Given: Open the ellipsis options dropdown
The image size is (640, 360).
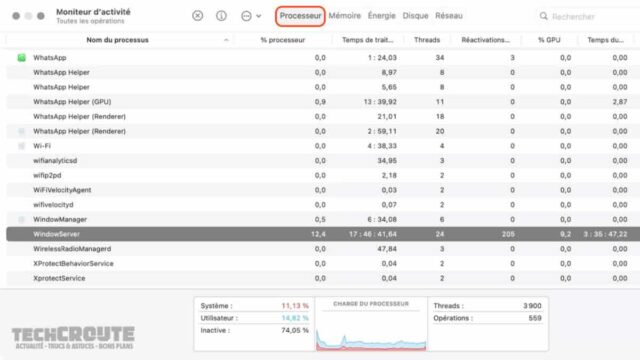Looking at the screenshot, I should (x=251, y=16).
